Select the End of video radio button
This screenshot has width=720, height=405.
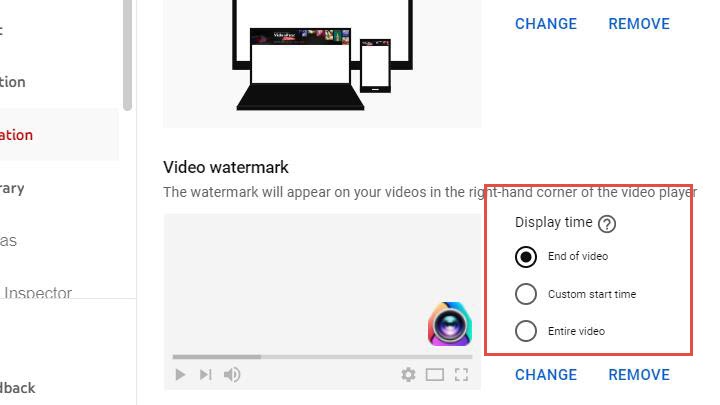(x=526, y=257)
